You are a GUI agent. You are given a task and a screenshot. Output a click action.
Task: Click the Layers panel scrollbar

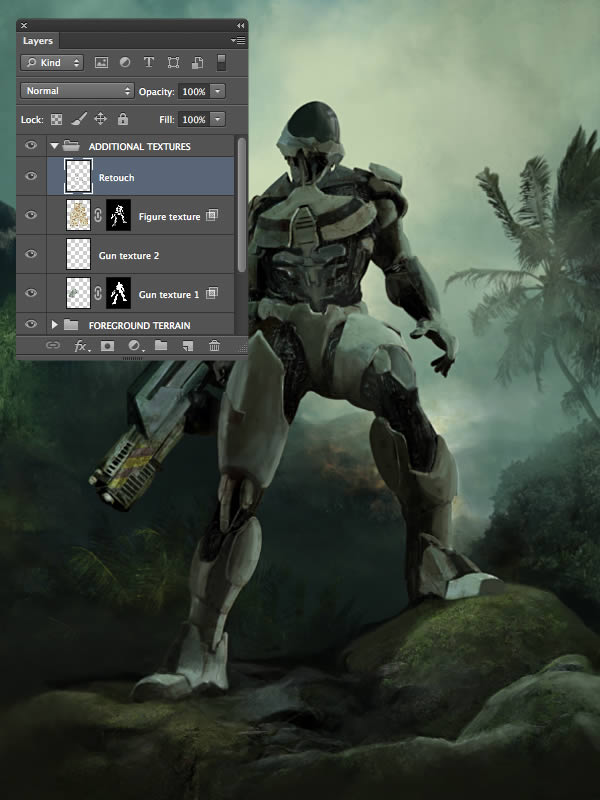coord(241,204)
